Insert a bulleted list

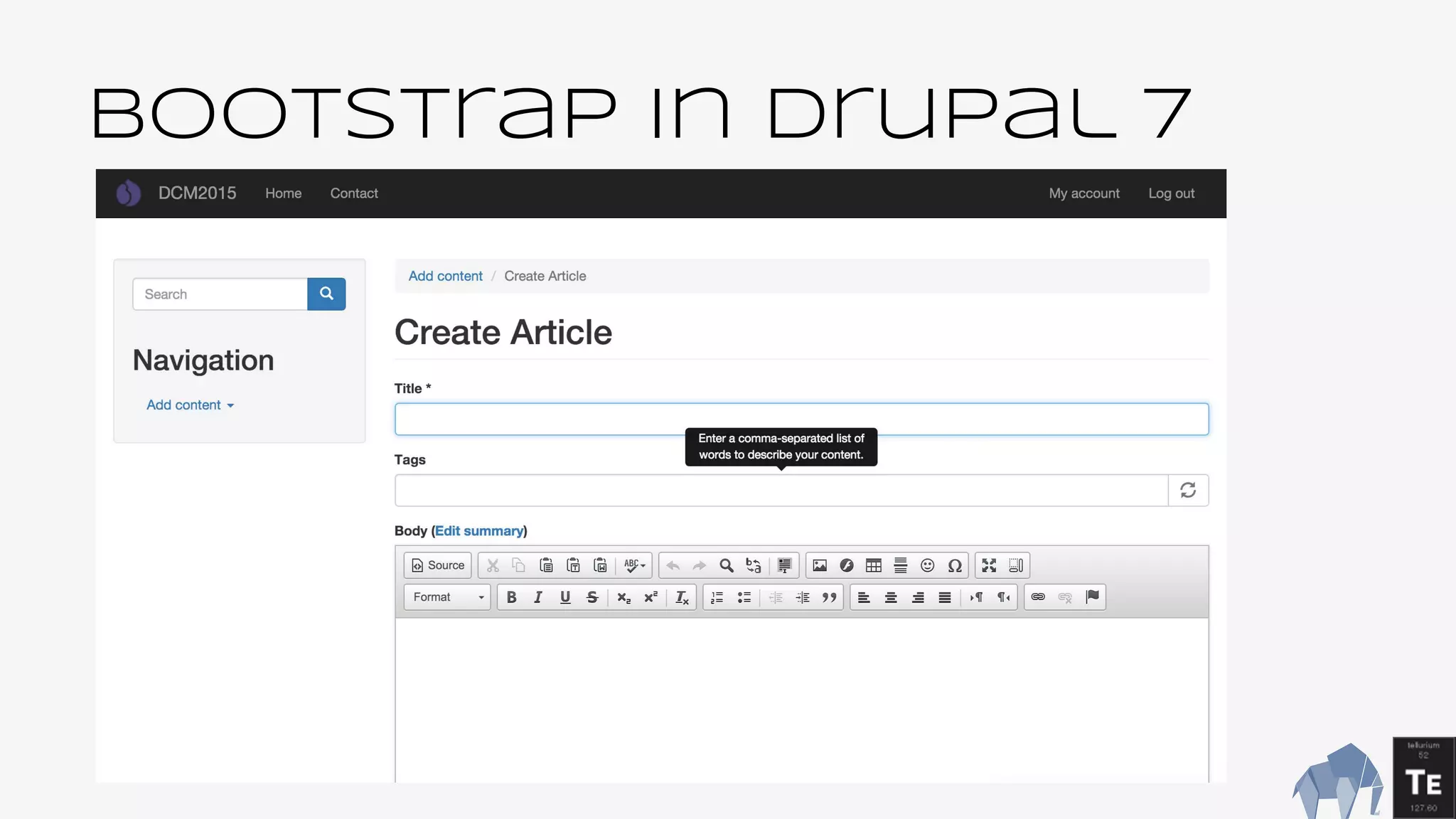(x=744, y=597)
